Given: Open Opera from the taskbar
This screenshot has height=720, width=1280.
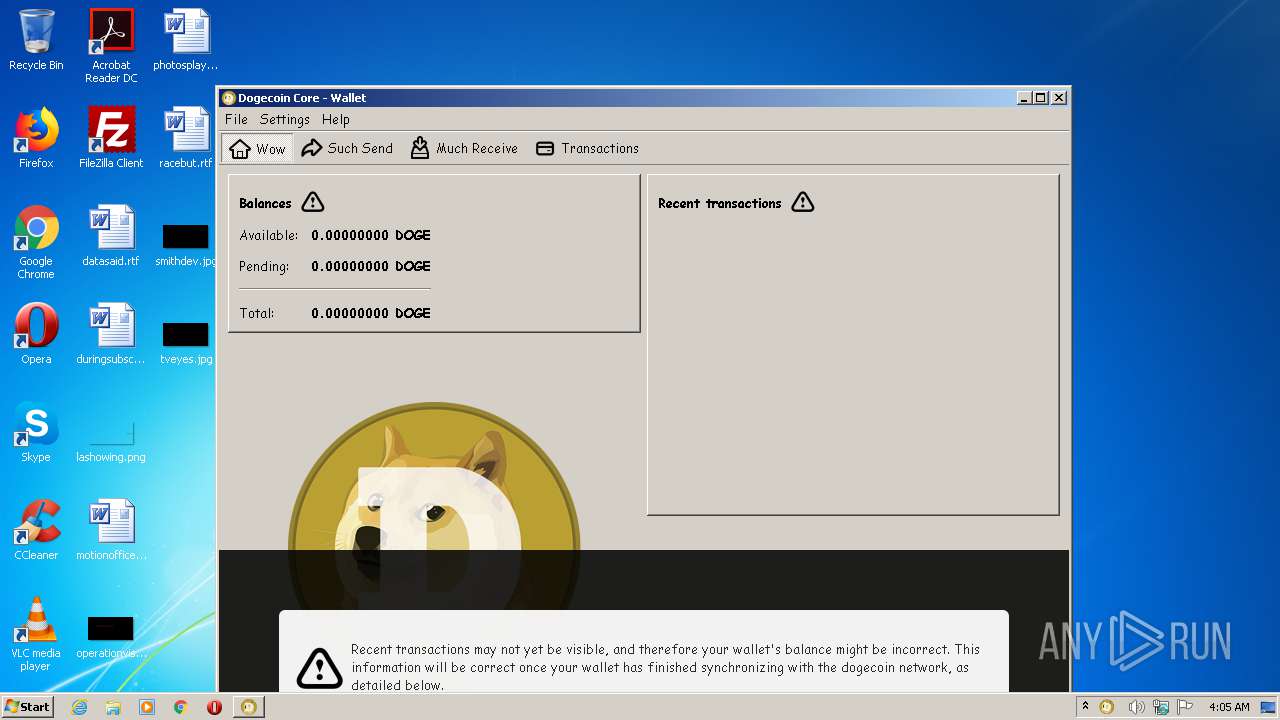Looking at the screenshot, I should [x=214, y=707].
